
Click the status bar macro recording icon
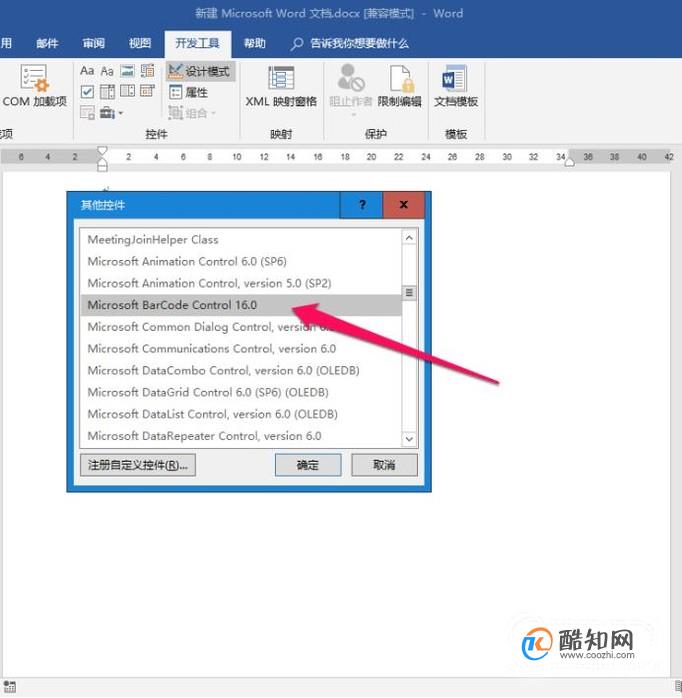pos(9,686)
